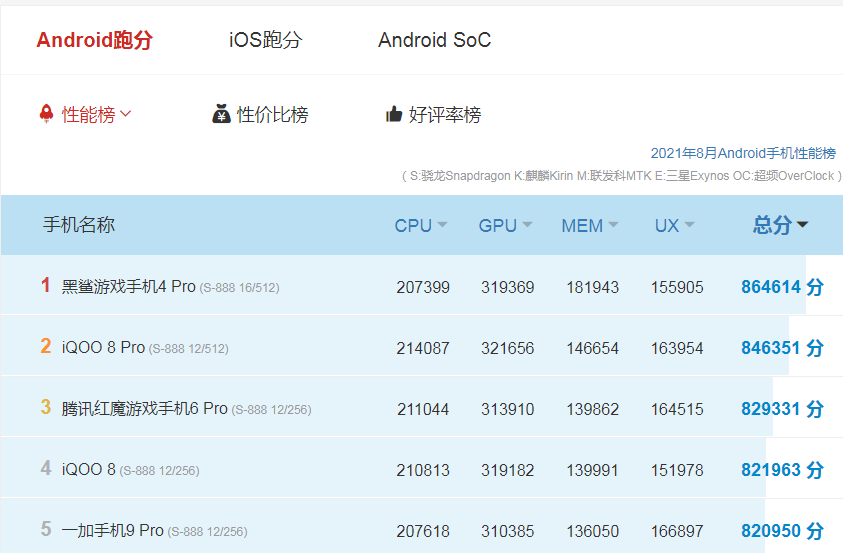Click the rank number 5
This screenshot has width=843, height=553.
pos(46,529)
